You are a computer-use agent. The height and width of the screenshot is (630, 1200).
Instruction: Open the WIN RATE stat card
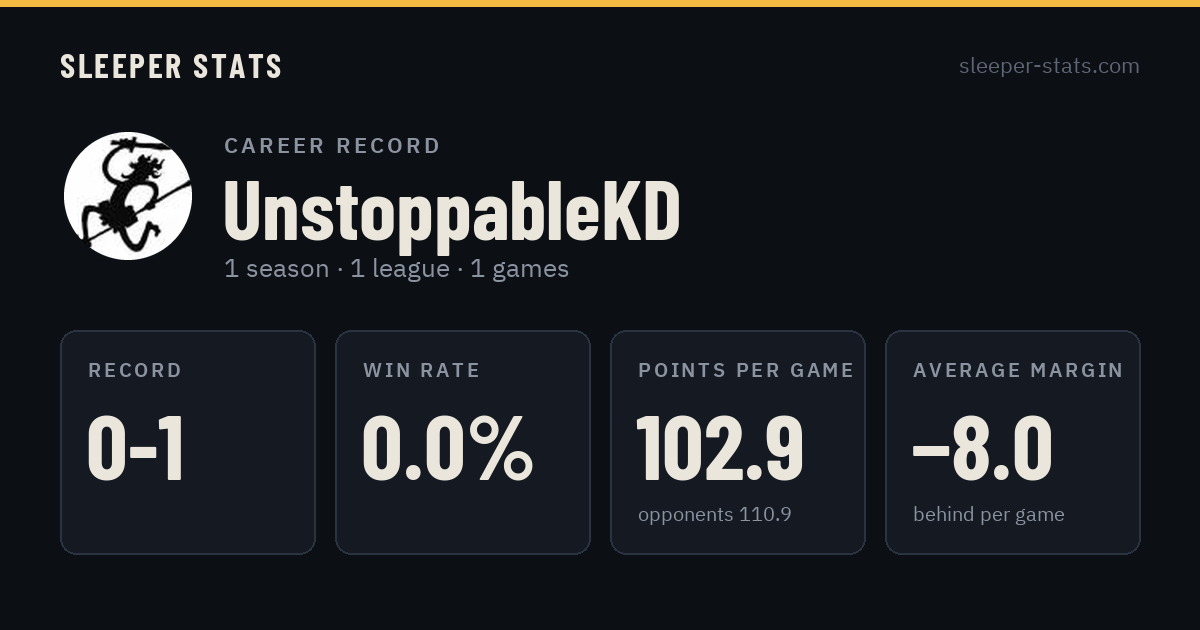(463, 442)
